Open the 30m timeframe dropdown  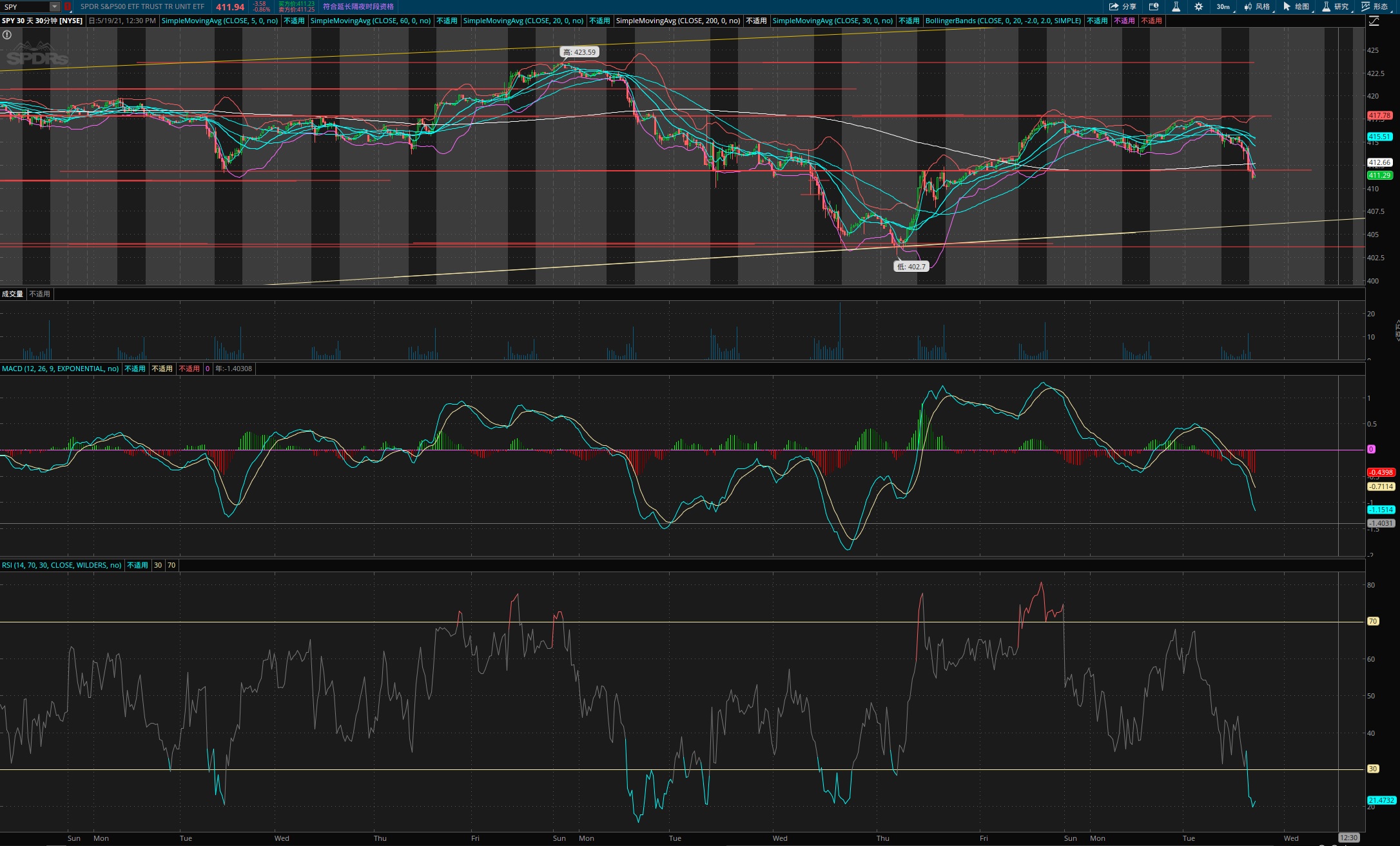coord(1224,6)
